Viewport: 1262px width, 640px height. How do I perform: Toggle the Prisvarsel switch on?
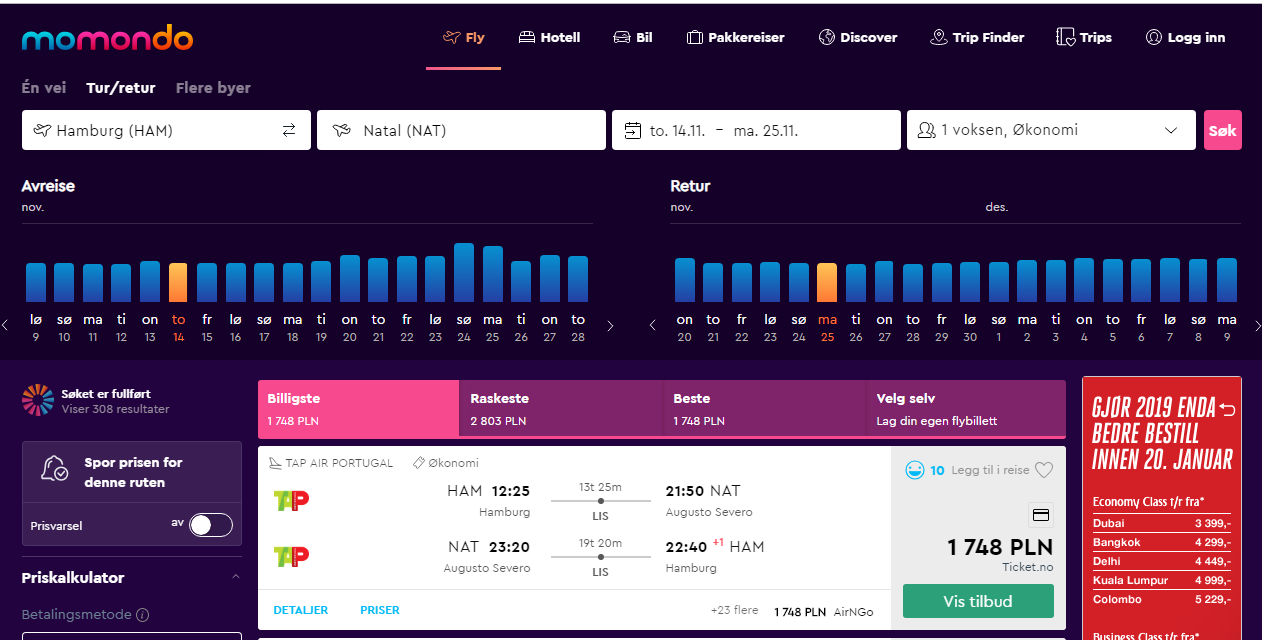tap(211, 524)
